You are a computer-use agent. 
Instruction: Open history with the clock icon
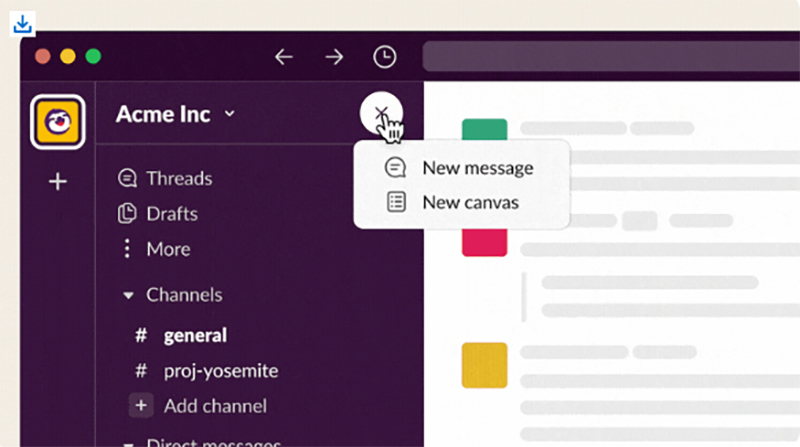384,57
